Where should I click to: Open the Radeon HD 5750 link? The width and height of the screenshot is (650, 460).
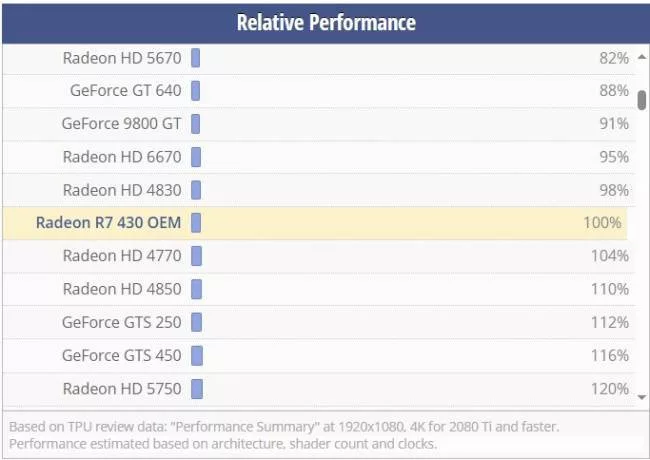click(x=122, y=388)
